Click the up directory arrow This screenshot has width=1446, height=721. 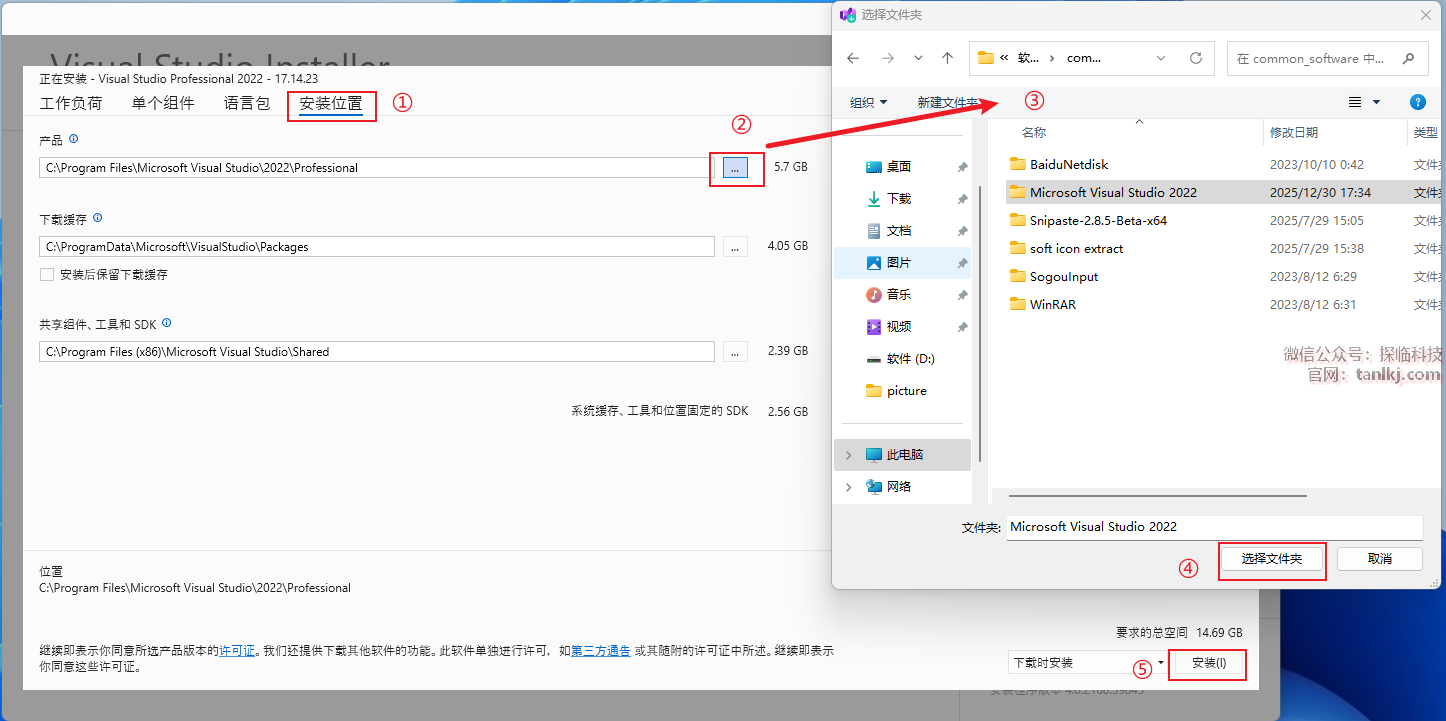(947, 58)
